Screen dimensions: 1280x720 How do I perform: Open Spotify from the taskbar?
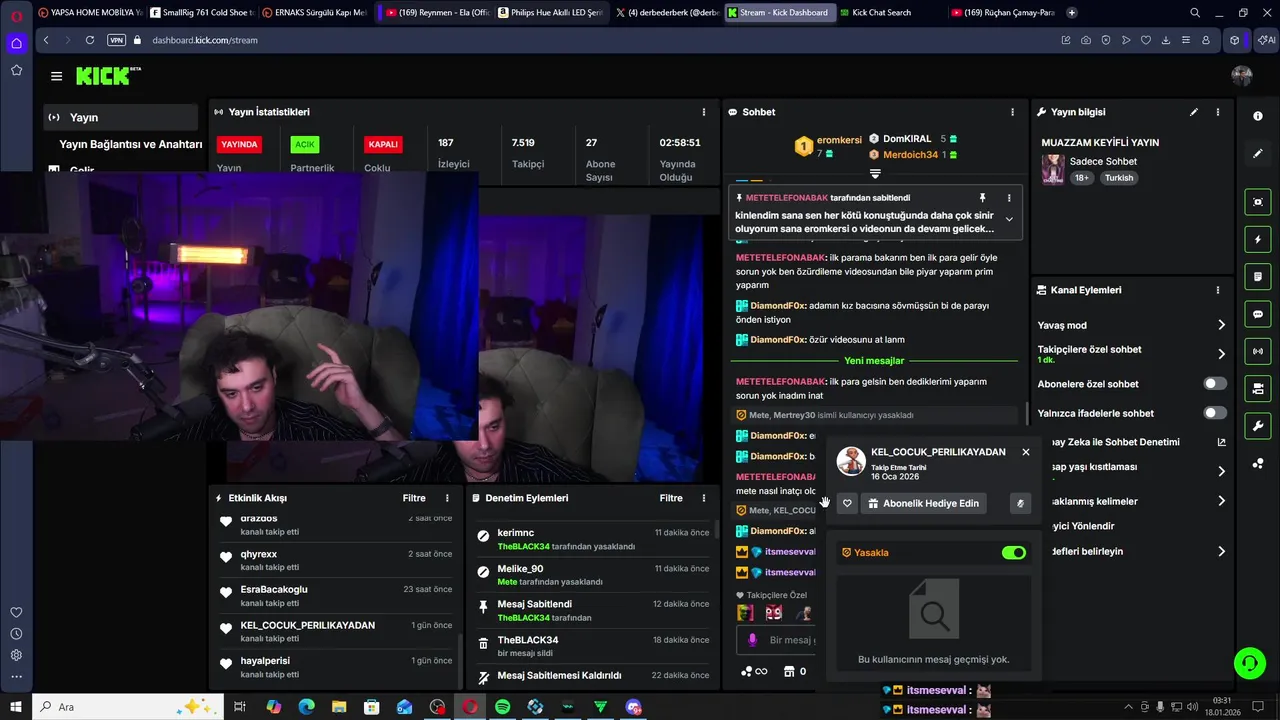pos(502,707)
